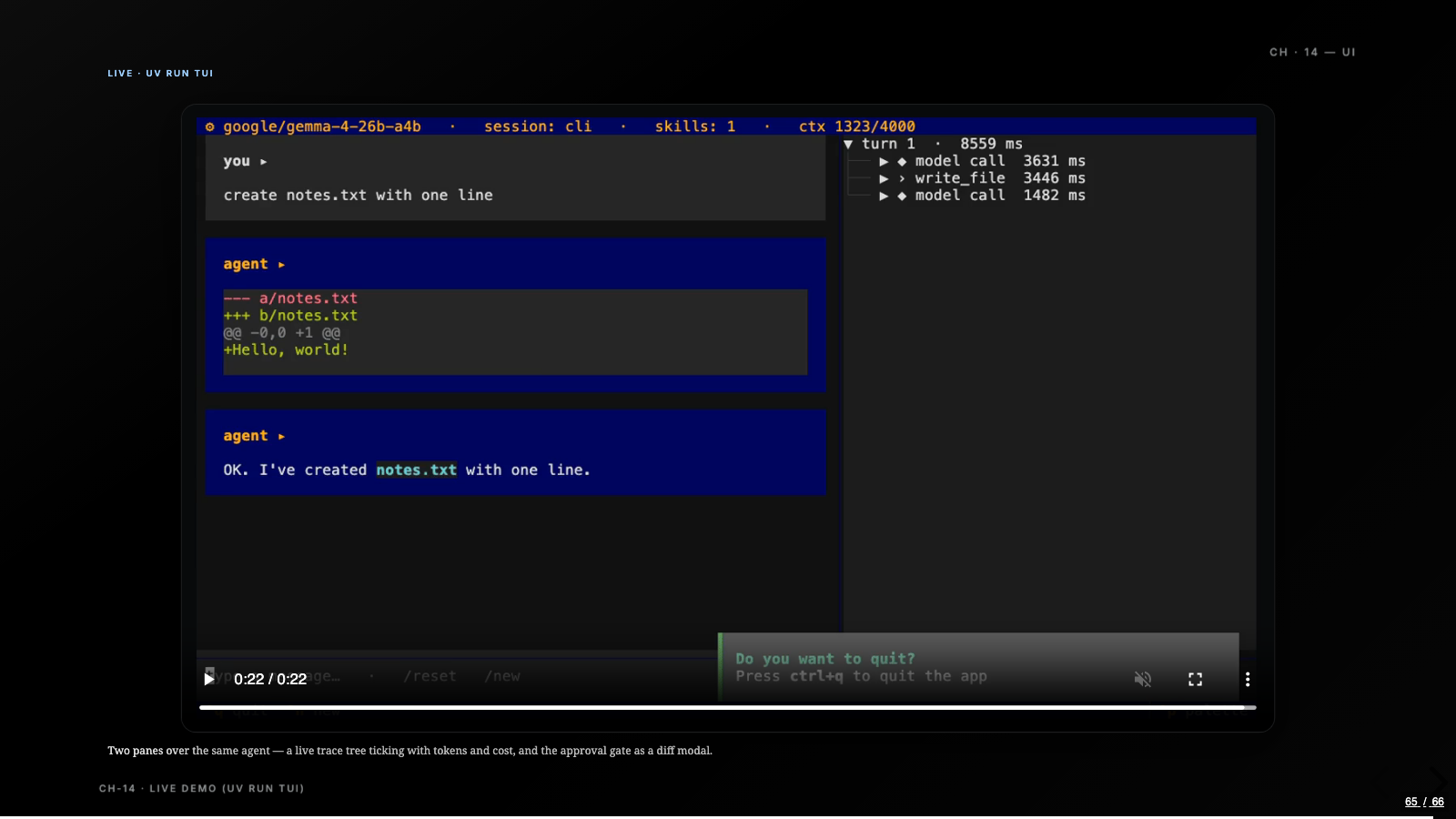Click the '+++ b/notes.txt' diff line
The width and height of the screenshot is (1456, 819).
click(290, 316)
